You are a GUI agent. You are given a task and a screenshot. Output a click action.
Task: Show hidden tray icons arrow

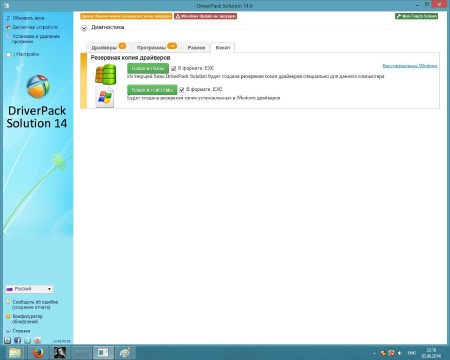coord(374,353)
